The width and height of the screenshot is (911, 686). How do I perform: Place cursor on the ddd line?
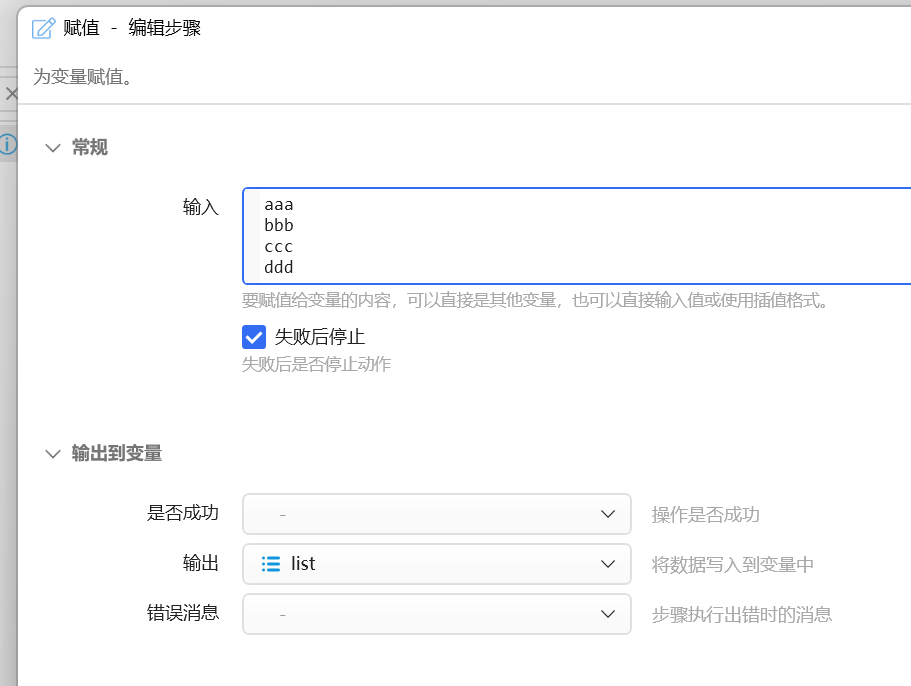[279, 268]
